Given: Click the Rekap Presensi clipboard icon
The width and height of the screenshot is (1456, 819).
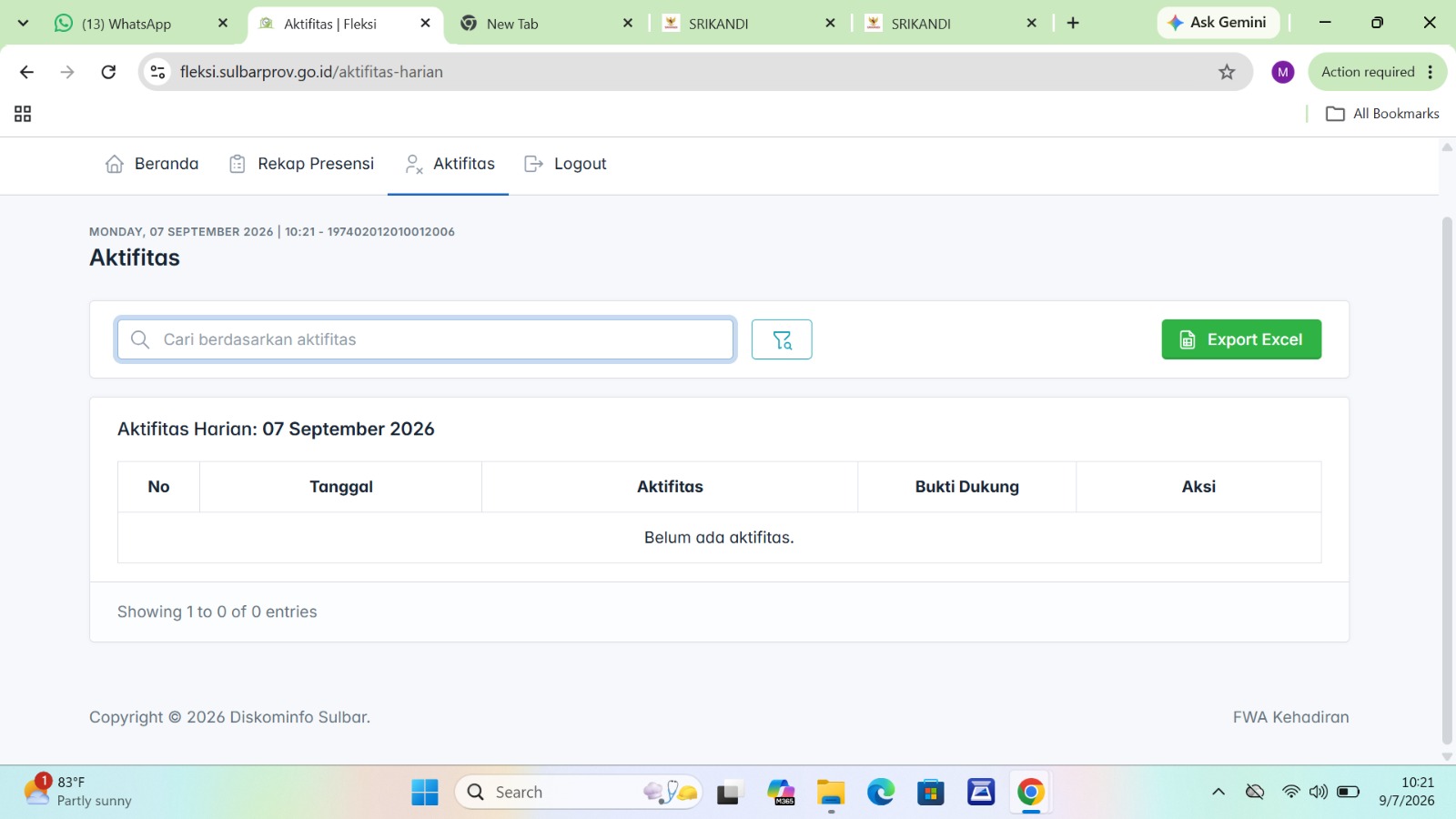Looking at the screenshot, I should (238, 164).
